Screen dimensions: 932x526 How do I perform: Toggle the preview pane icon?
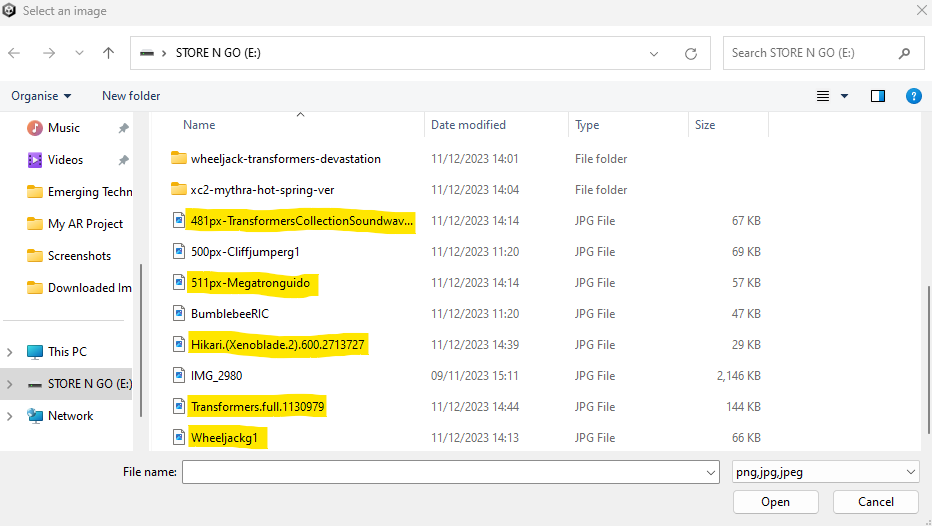[x=877, y=96]
